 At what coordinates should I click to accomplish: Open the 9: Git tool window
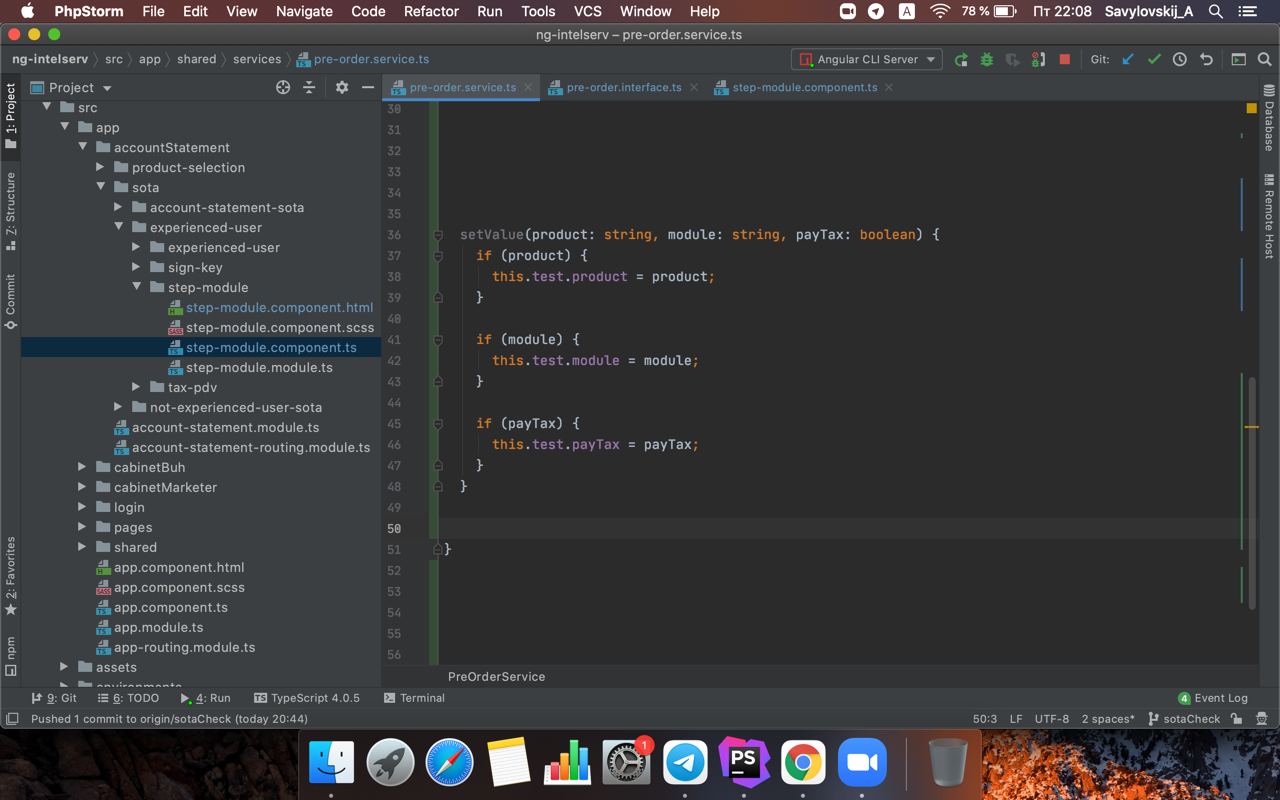(54, 698)
